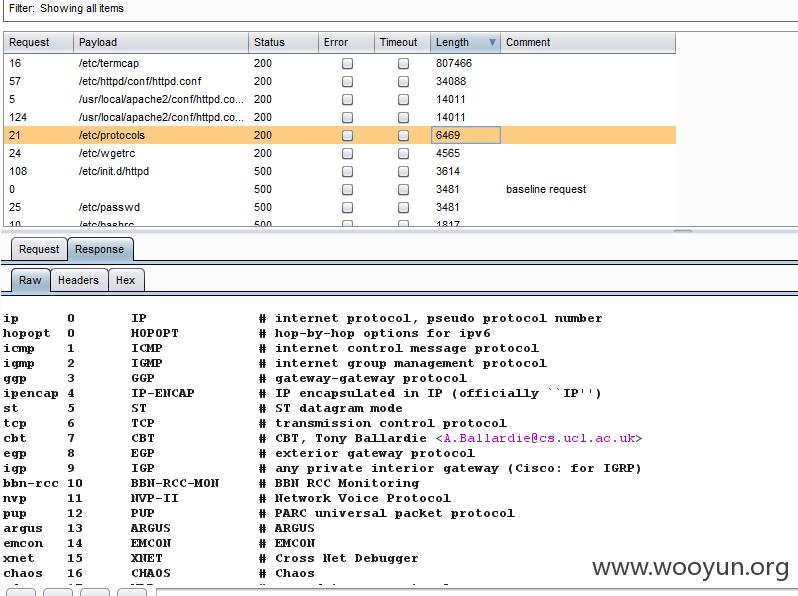Open the Headers view tab
This screenshot has width=798, height=596.
(78, 280)
